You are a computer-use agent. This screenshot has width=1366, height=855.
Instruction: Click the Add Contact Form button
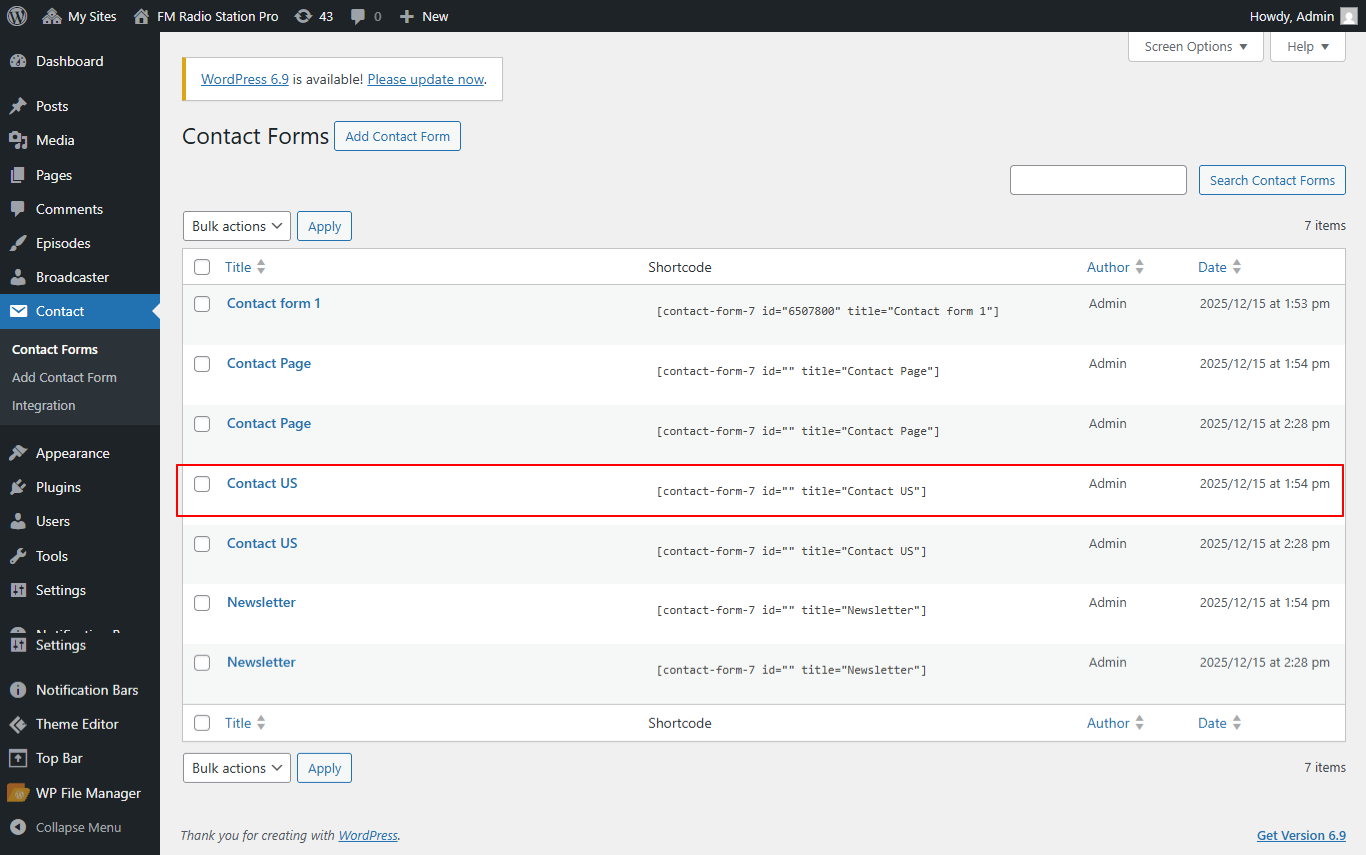pos(397,136)
